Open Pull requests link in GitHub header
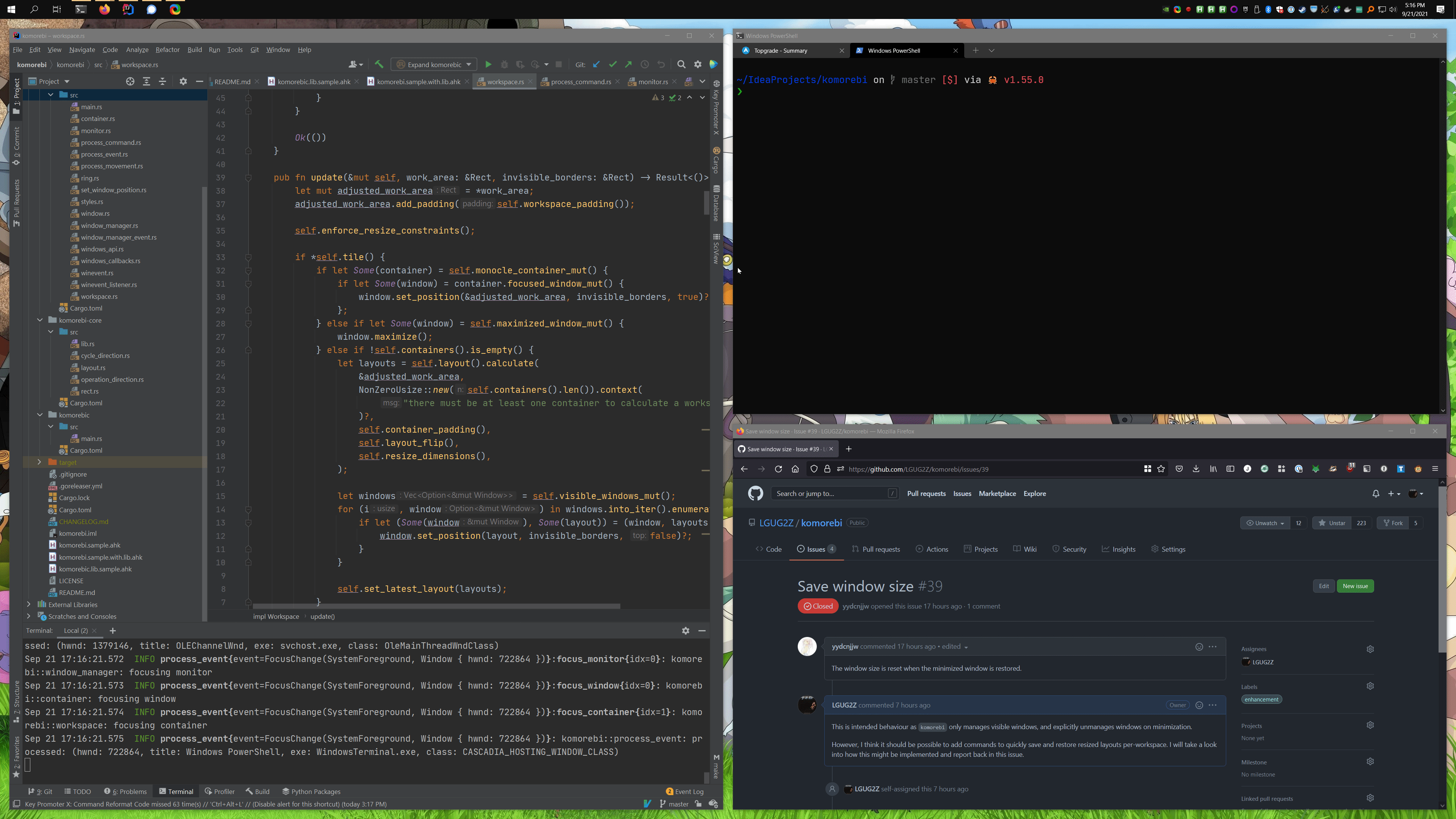 click(x=926, y=493)
